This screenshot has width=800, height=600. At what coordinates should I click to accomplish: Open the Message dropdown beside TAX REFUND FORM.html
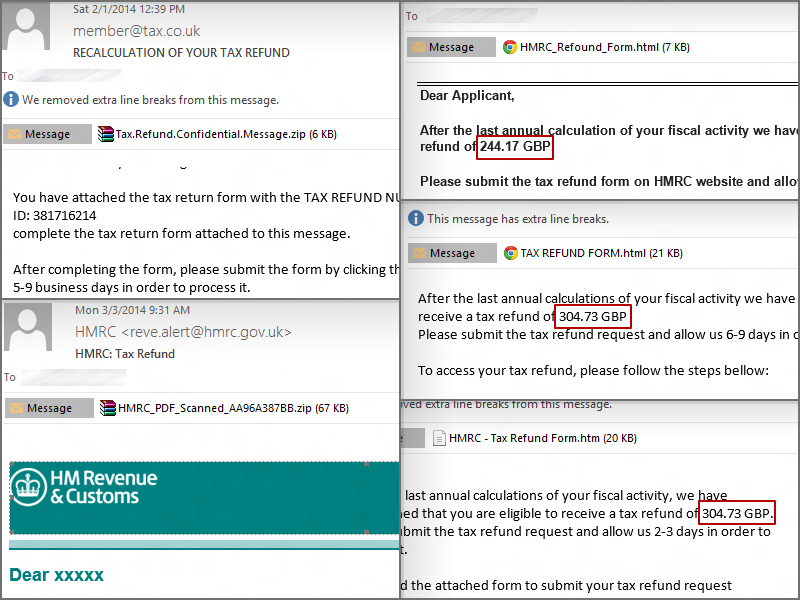click(450, 253)
